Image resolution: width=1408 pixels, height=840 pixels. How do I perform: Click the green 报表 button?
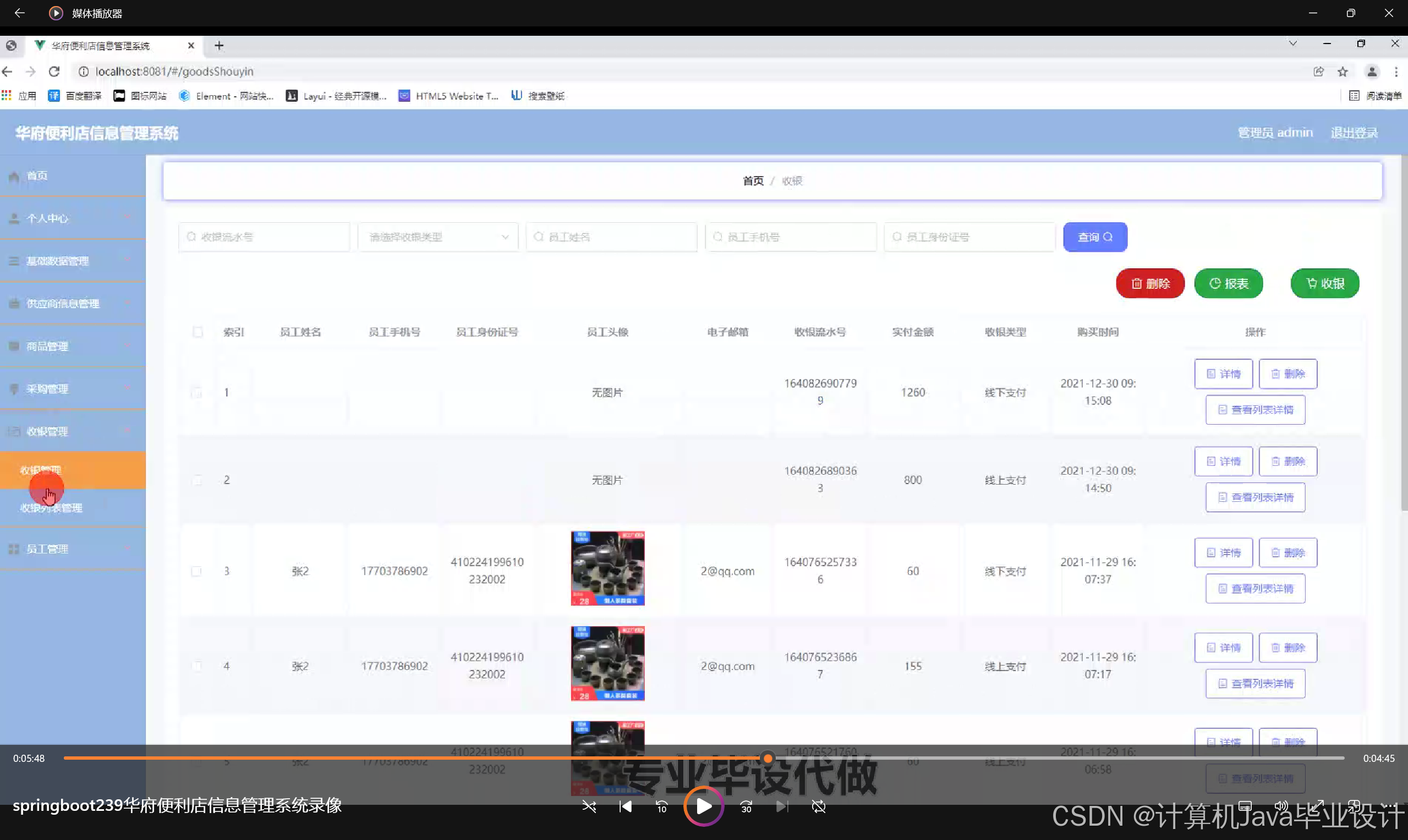coord(1228,283)
